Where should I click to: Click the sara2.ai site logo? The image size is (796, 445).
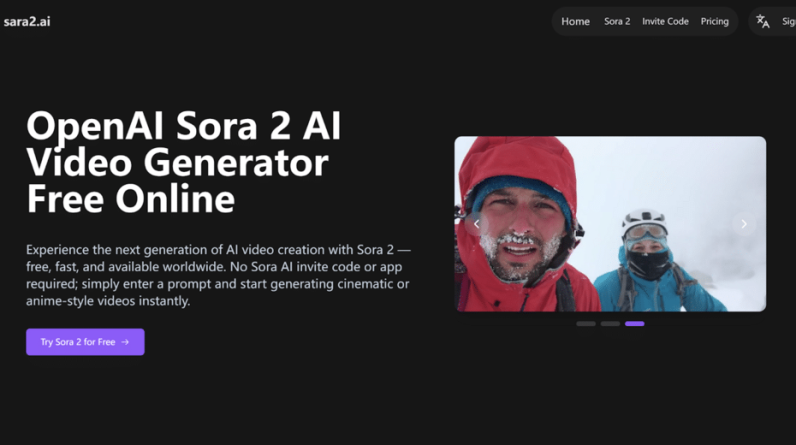coord(27,21)
